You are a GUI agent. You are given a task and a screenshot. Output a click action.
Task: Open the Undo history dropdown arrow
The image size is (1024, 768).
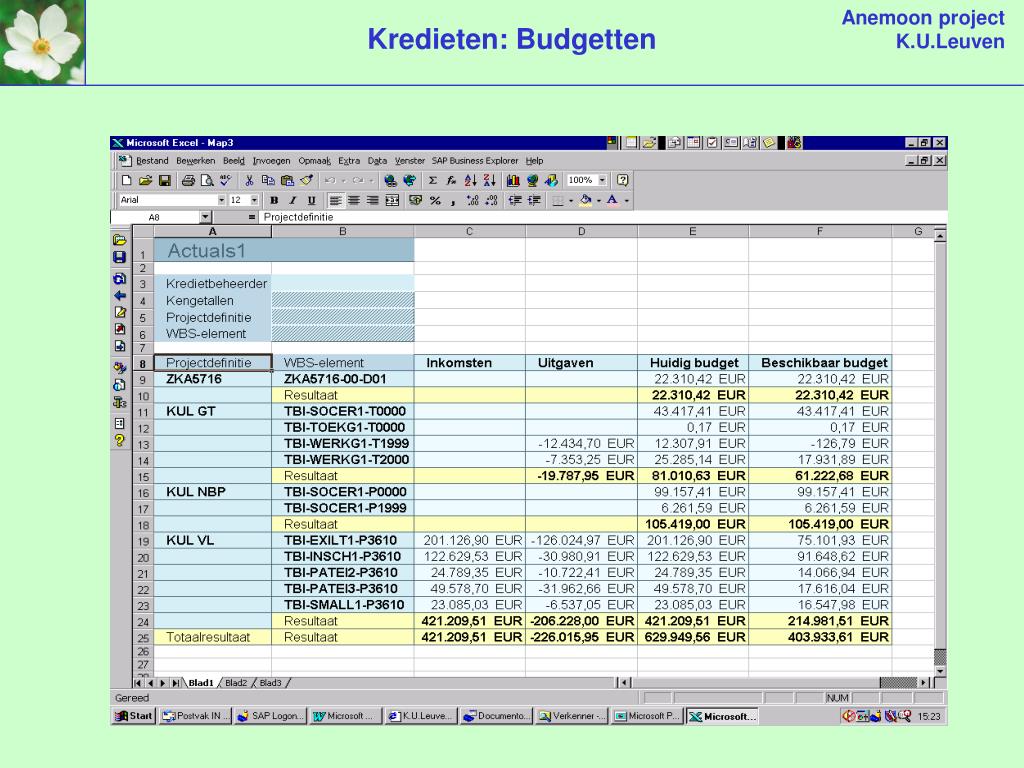point(344,180)
